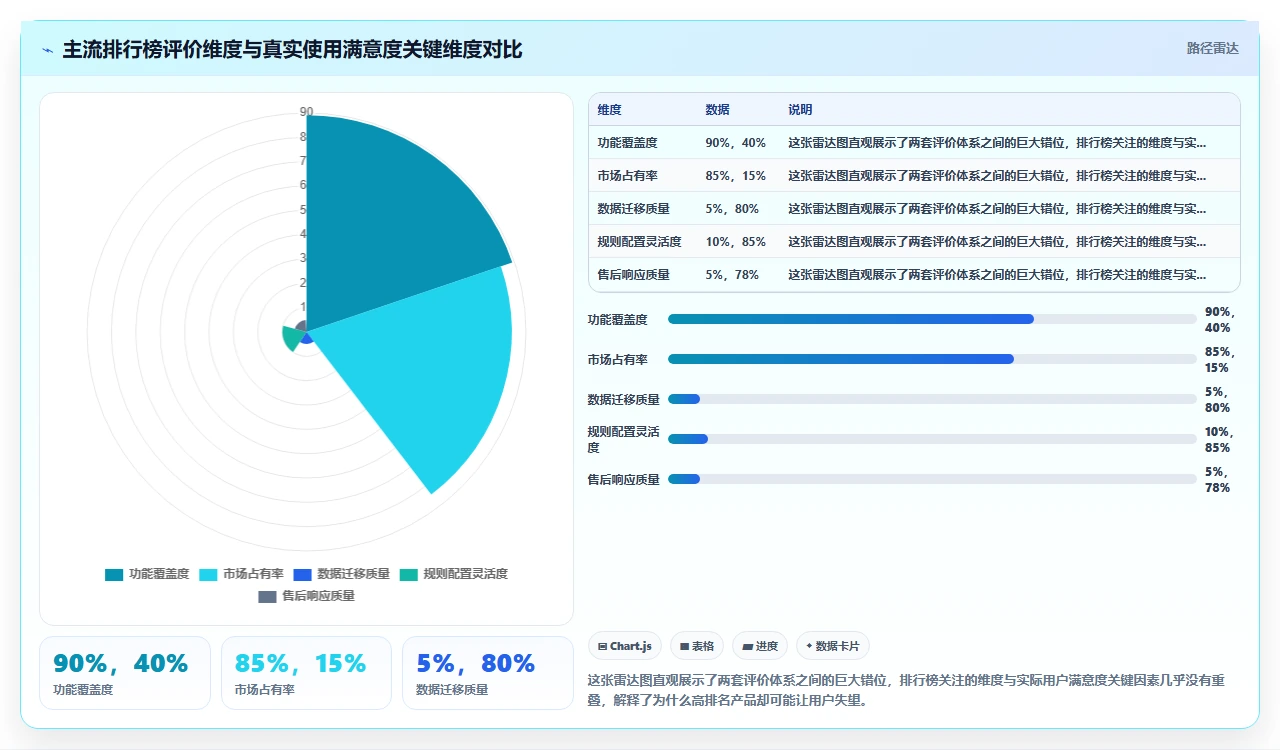Select the 市场占有率 table row label
1280x750 pixels.
click(627, 176)
